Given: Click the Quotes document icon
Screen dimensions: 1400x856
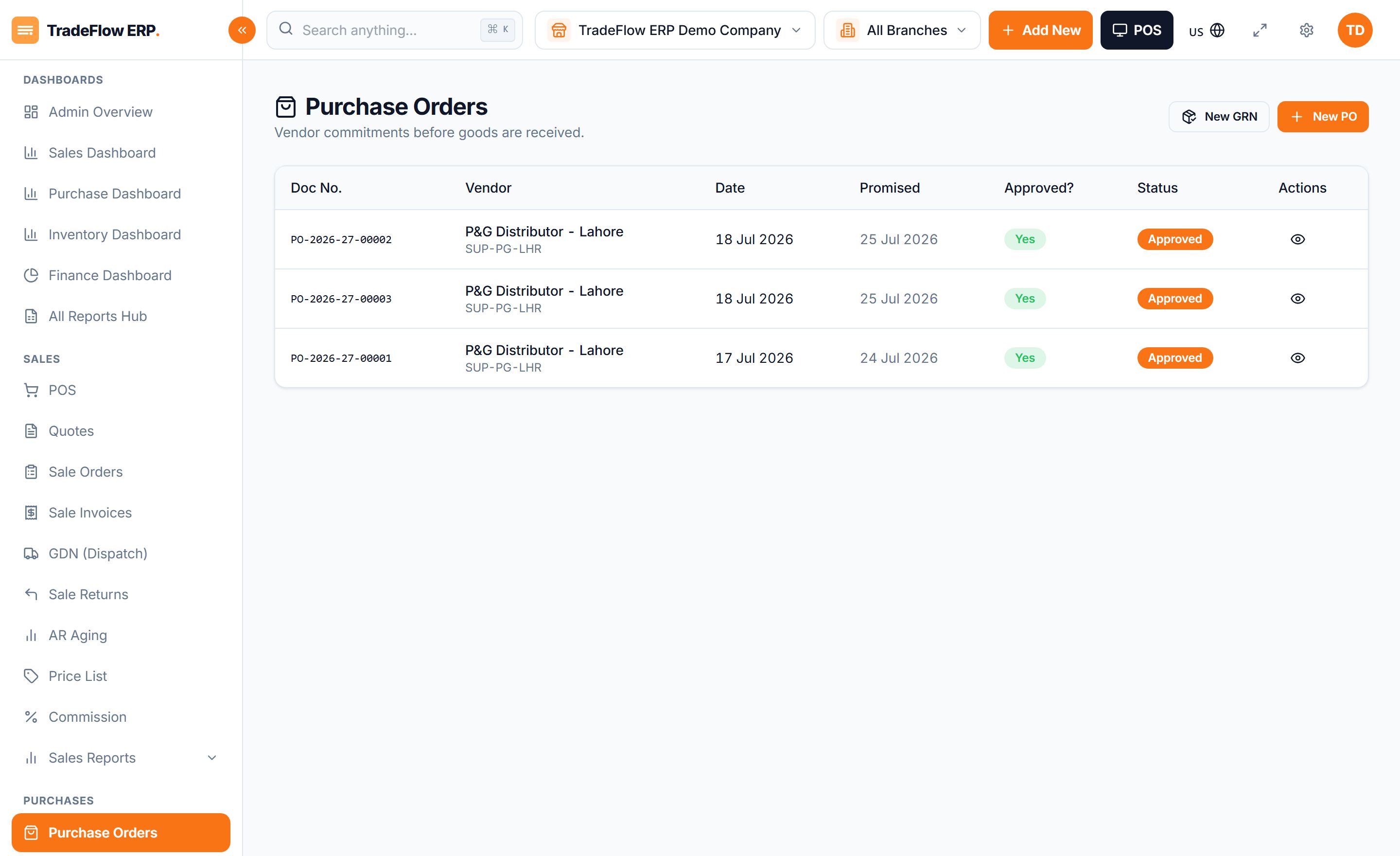Looking at the screenshot, I should point(31,431).
